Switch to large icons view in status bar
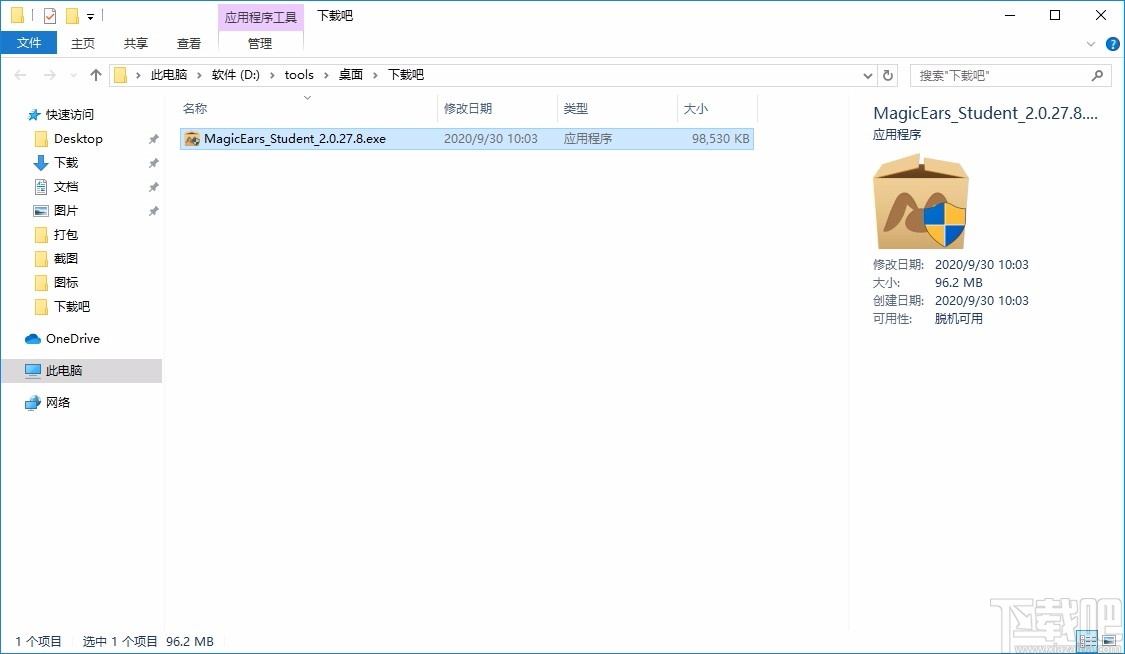 click(x=1109, y=640)
